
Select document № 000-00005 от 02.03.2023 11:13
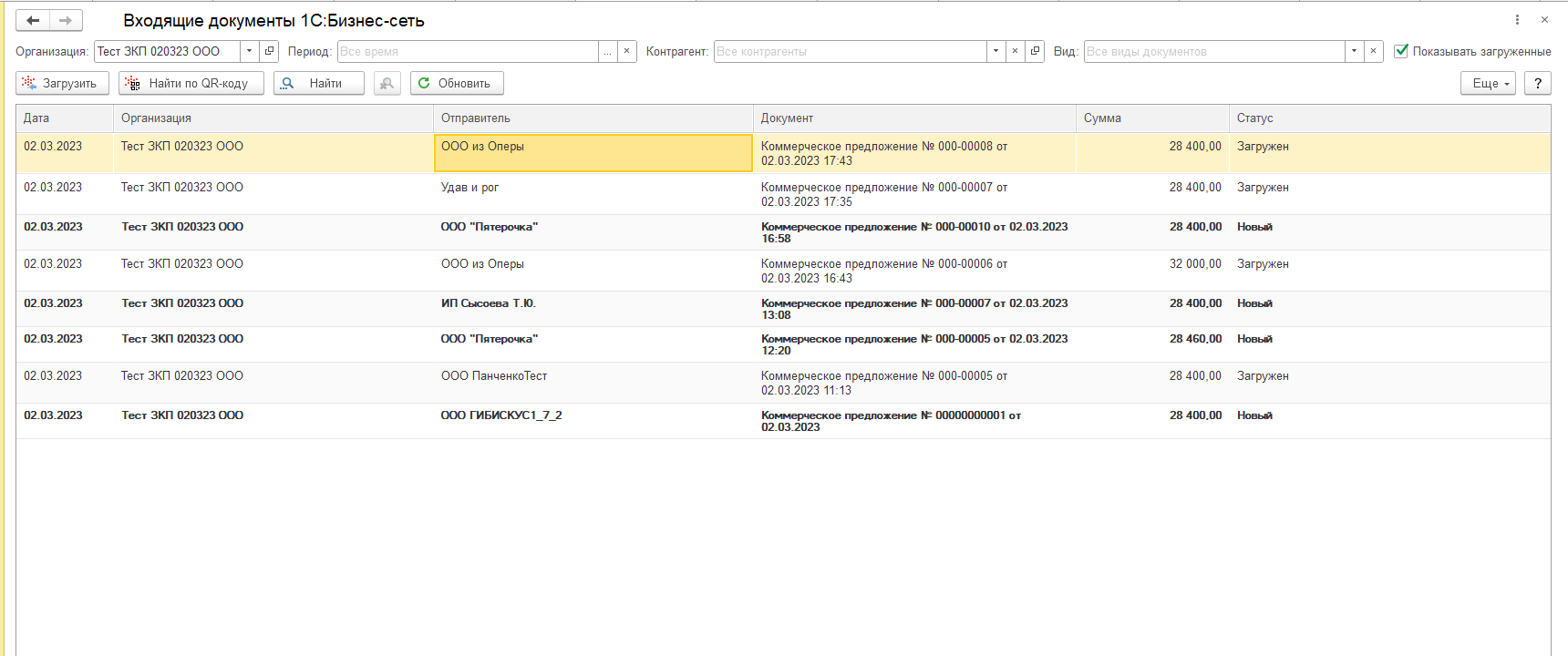click(914, 383)
